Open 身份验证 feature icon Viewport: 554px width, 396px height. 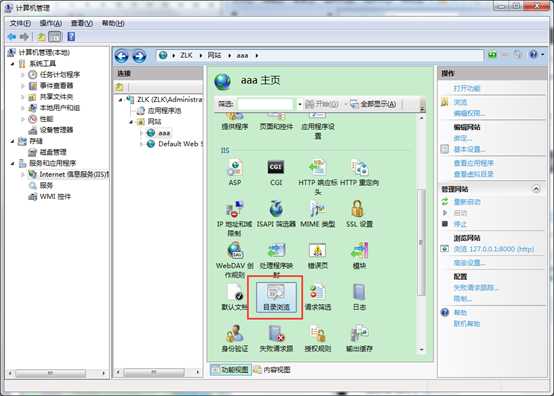tap(235, 338)
